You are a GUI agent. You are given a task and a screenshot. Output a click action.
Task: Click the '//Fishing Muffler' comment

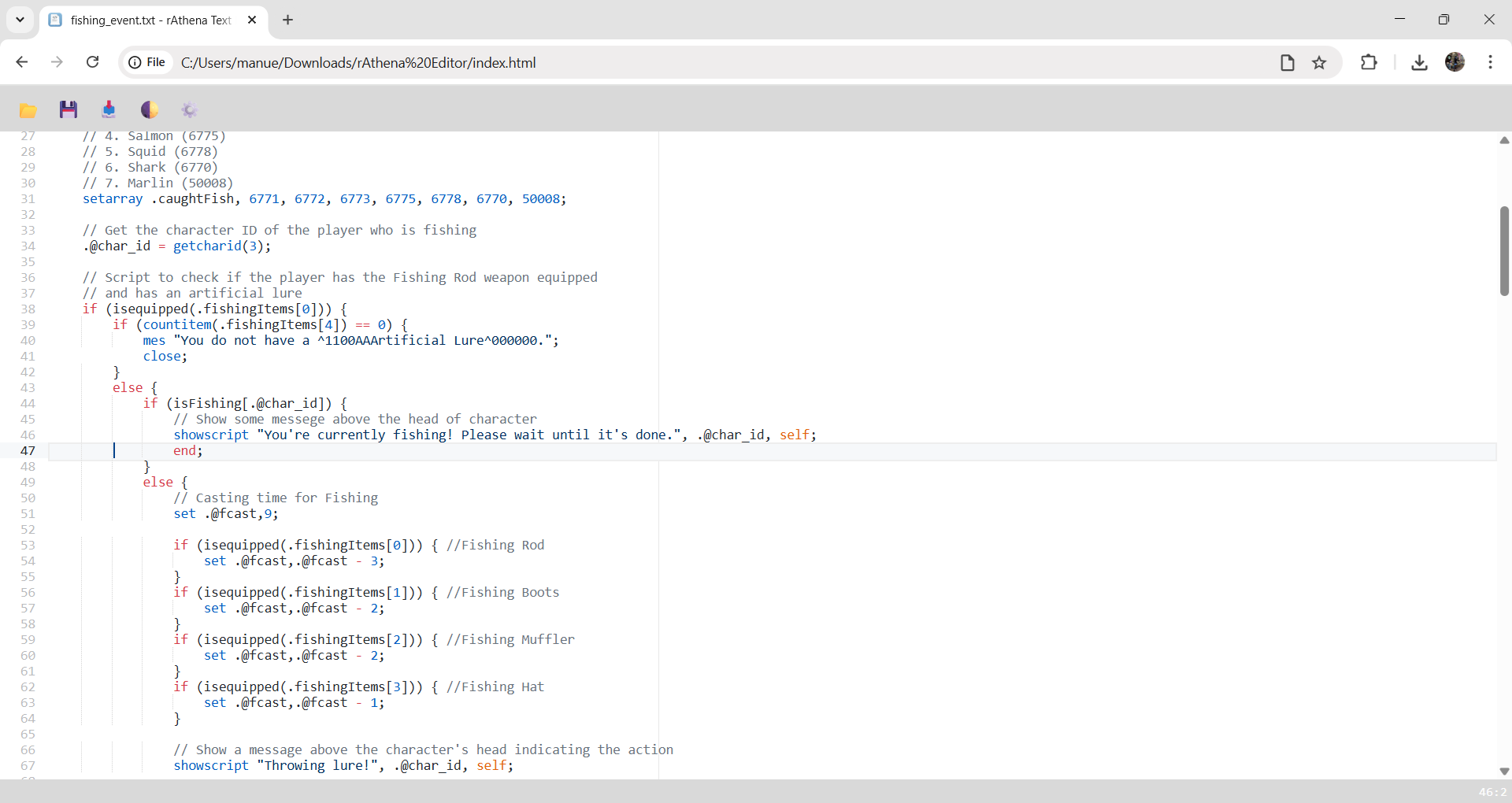click(510, 639)
